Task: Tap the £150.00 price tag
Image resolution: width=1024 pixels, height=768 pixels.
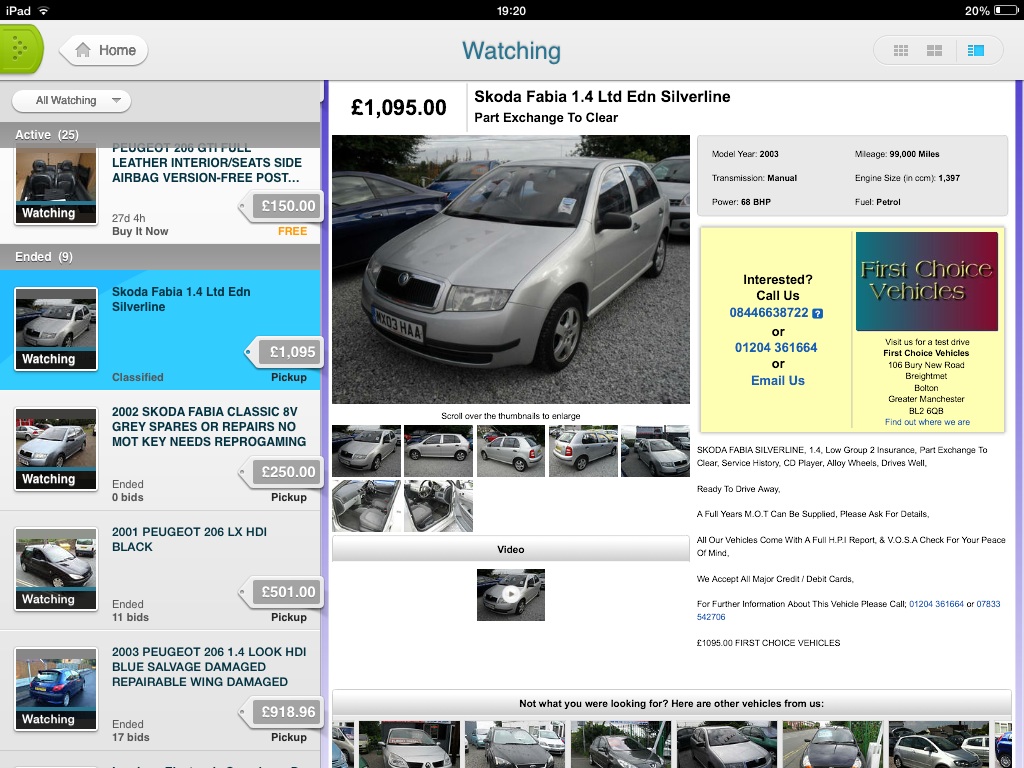Action: click(x=282, y=206)
